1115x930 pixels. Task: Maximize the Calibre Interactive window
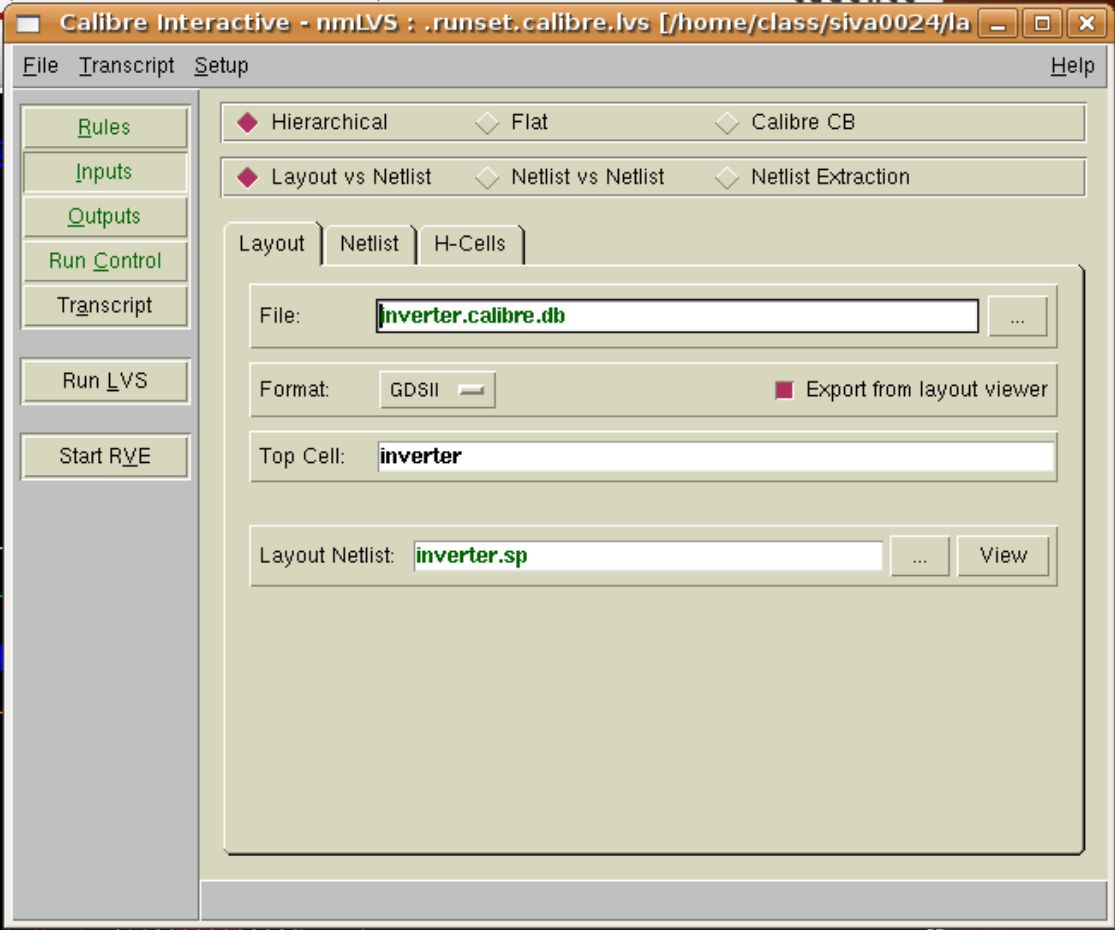tap(1042, 23)
